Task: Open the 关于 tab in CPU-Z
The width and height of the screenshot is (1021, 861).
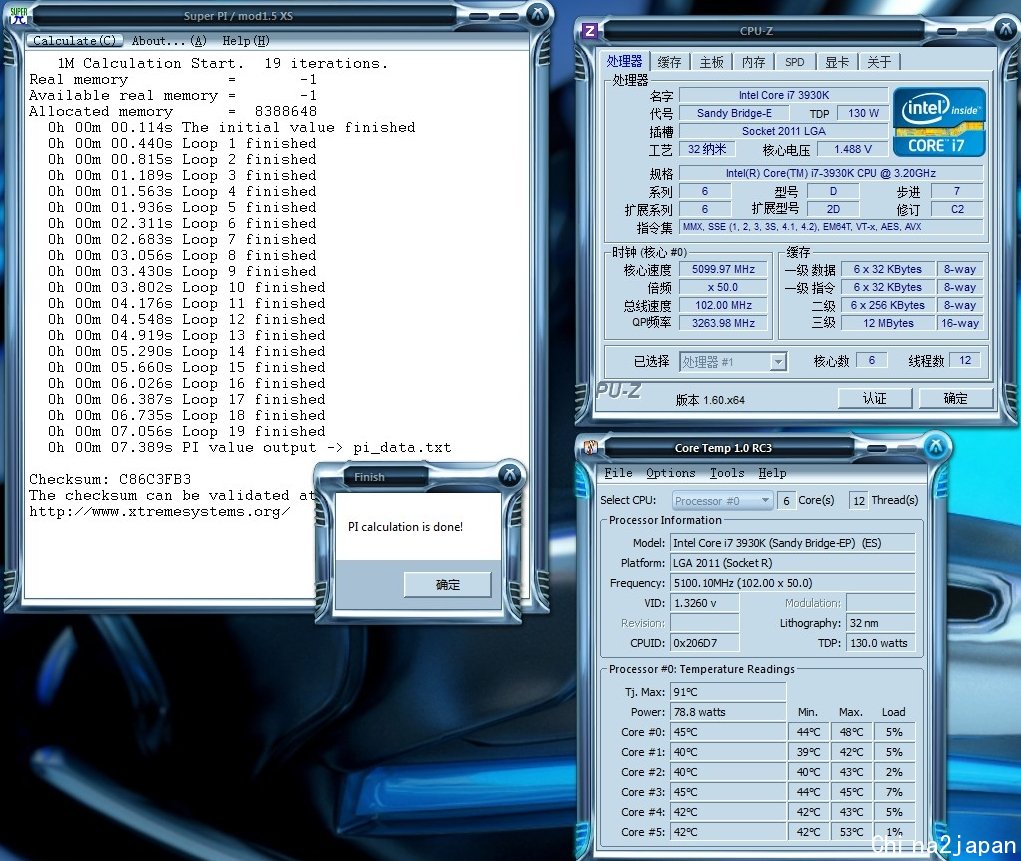Action: click(x=879, y=62)
